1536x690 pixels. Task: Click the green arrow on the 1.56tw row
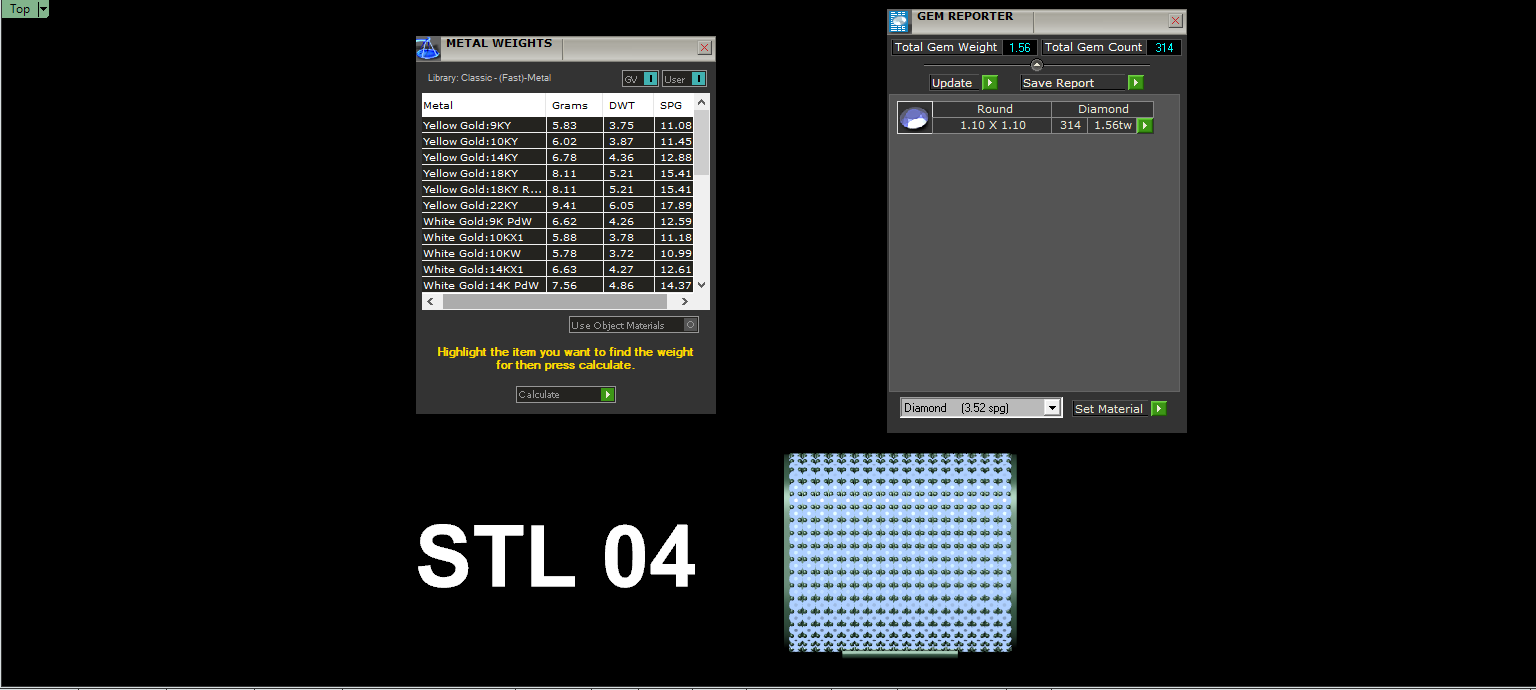[1146, 125]
